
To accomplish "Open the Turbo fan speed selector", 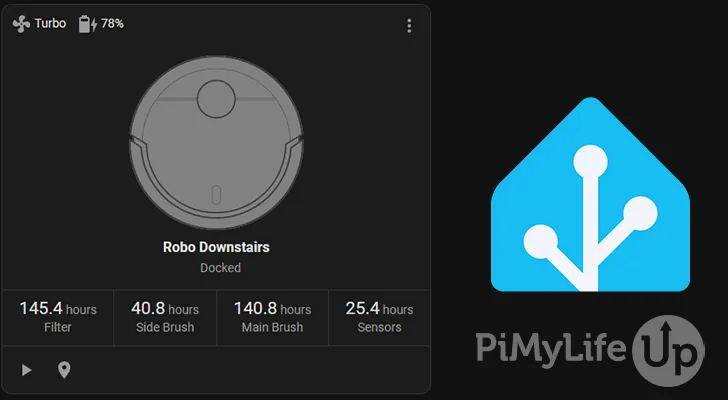I will [x=50, y=23].
